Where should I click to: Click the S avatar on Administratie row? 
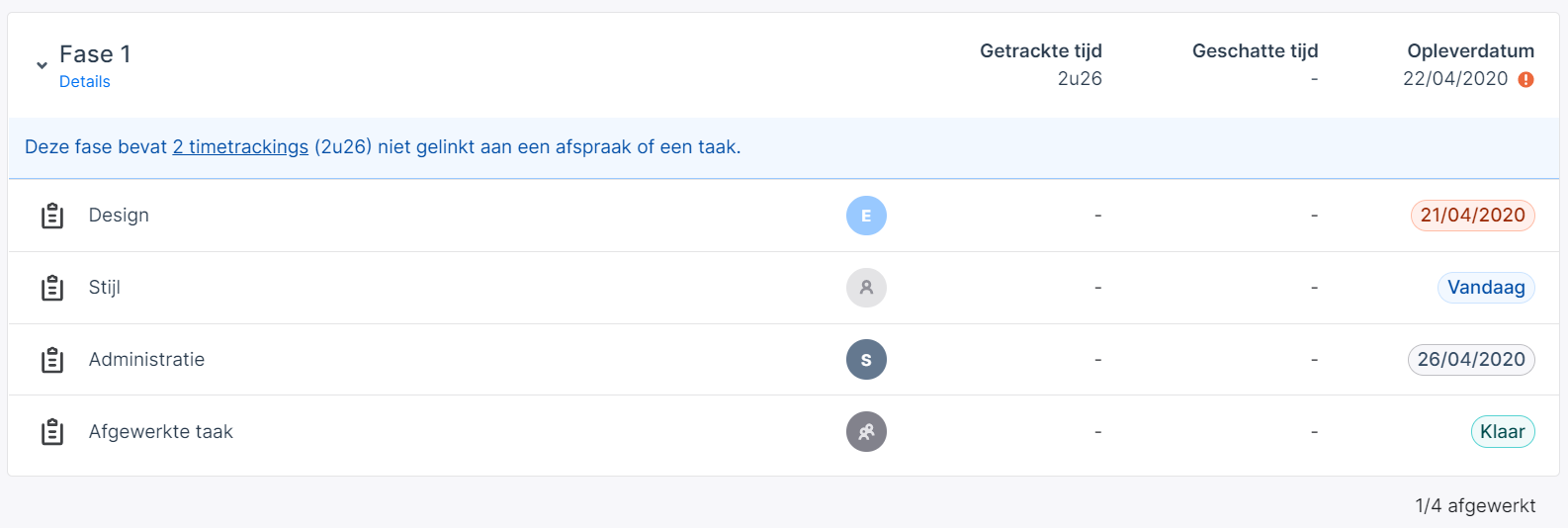click(x=866, y=360)
